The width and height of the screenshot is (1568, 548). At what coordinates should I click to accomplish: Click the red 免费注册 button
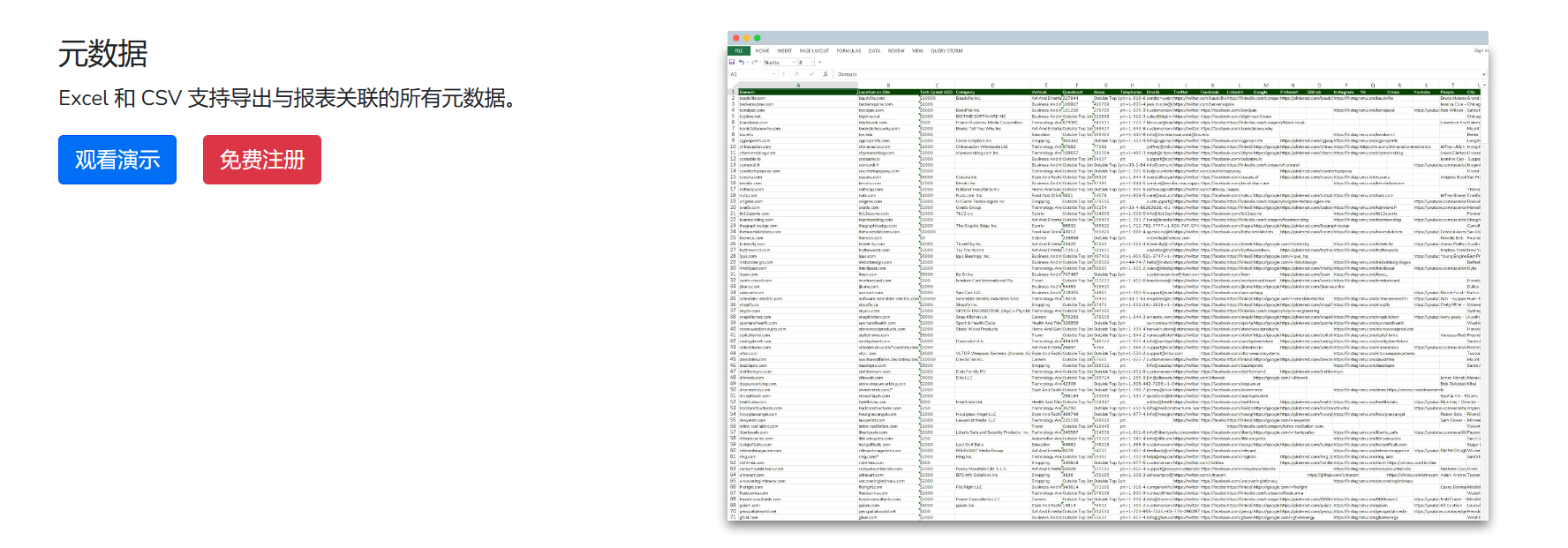pyautogui.click(x=262, y=160)
